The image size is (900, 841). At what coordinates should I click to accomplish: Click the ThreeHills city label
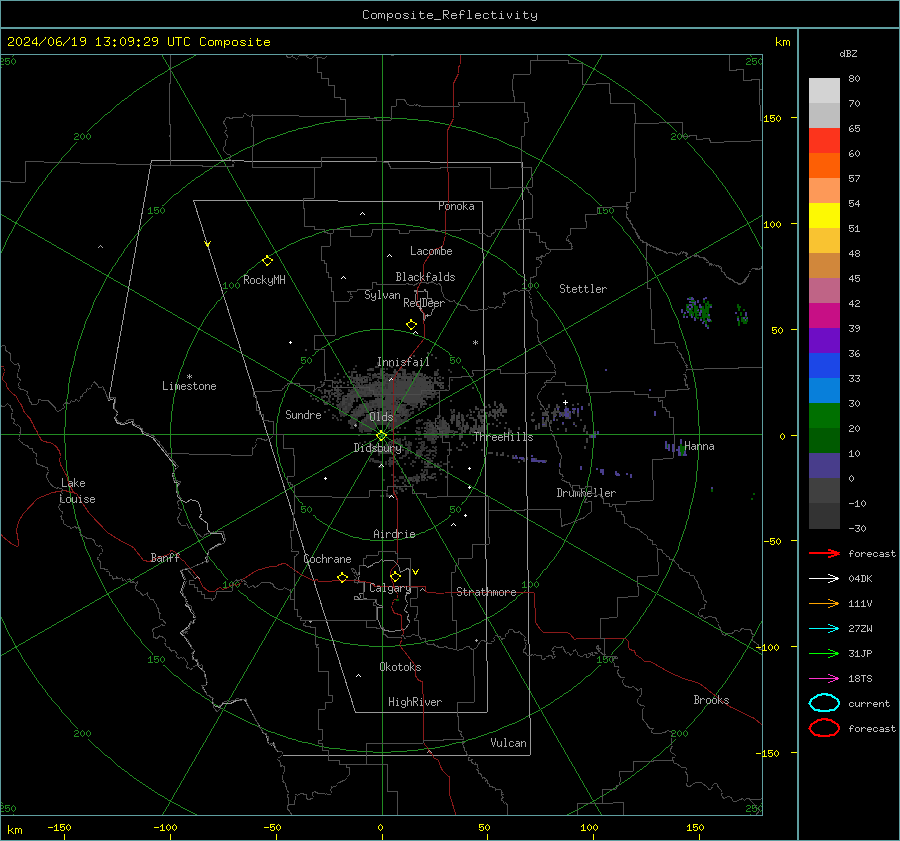pos(503,437)
